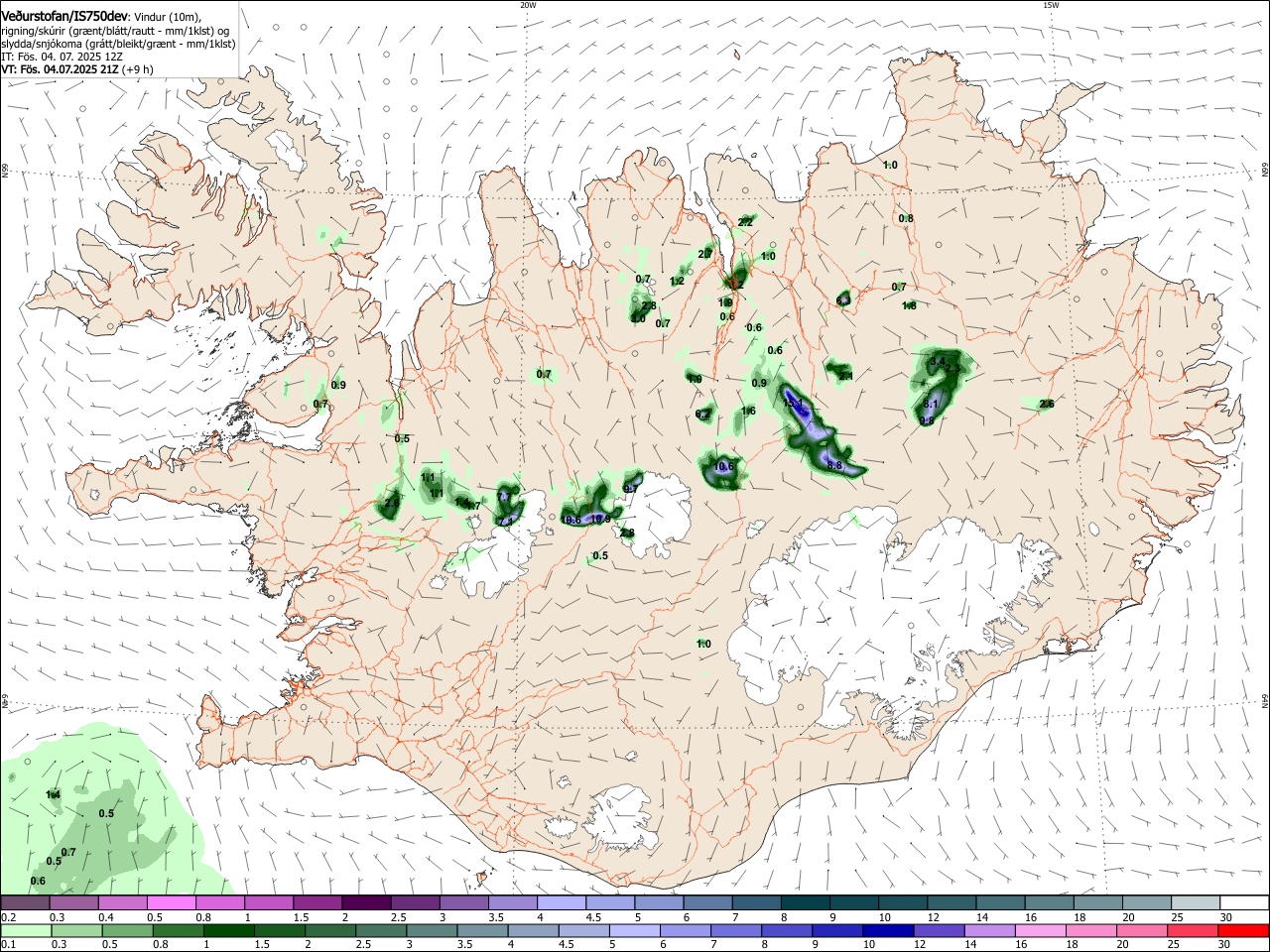Click the '8.1' precipitation value on the map
This screenshot has height=952, width=1270.
point(931,405)
